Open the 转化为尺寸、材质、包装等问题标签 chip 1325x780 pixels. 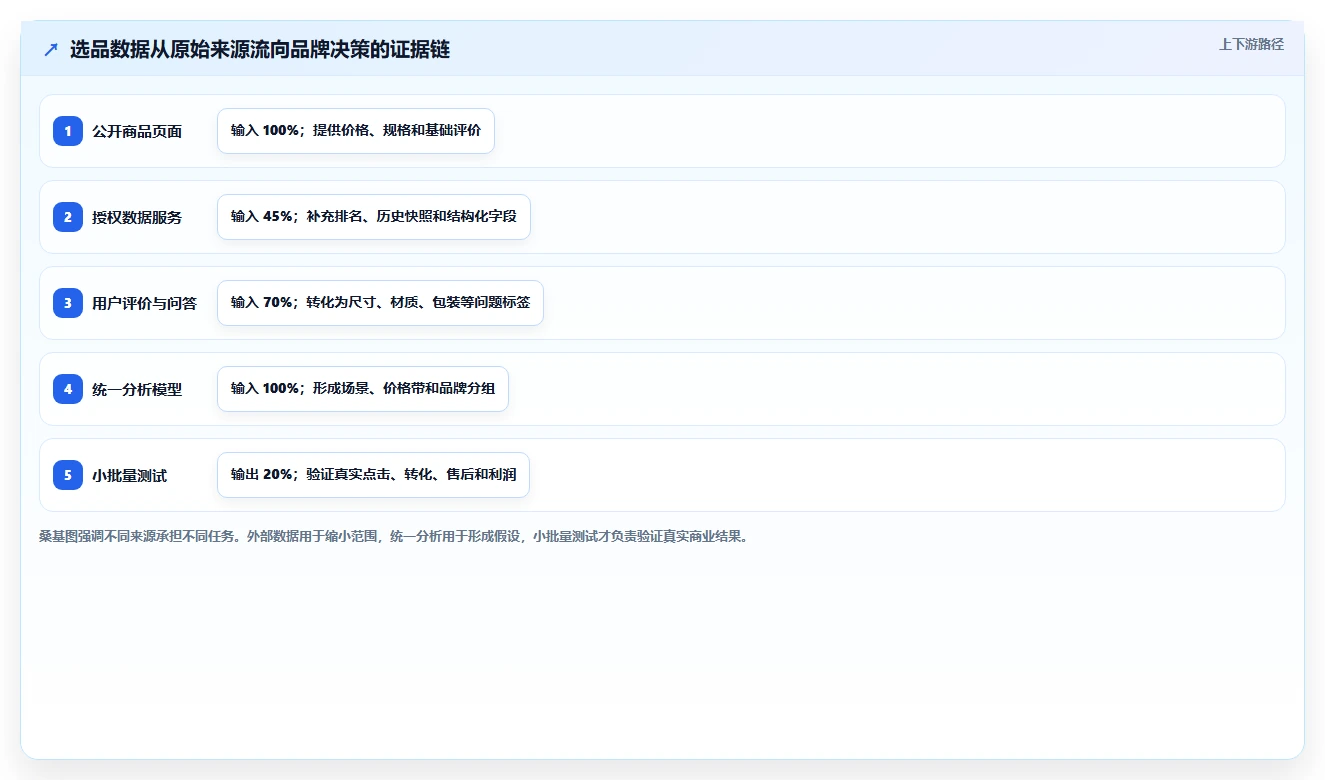click(x=380, y=303)
